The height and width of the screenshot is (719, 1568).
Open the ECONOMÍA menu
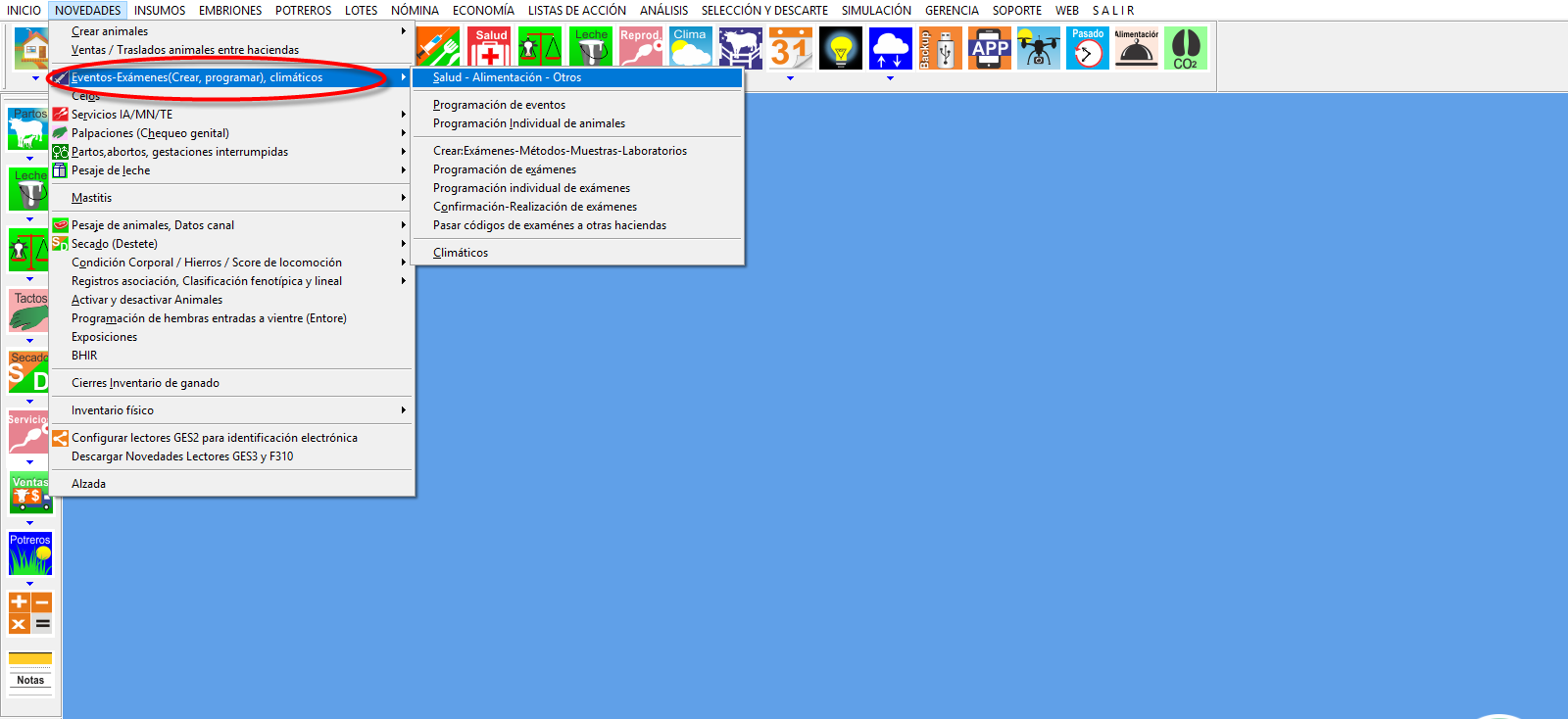(x=483, y=11)
